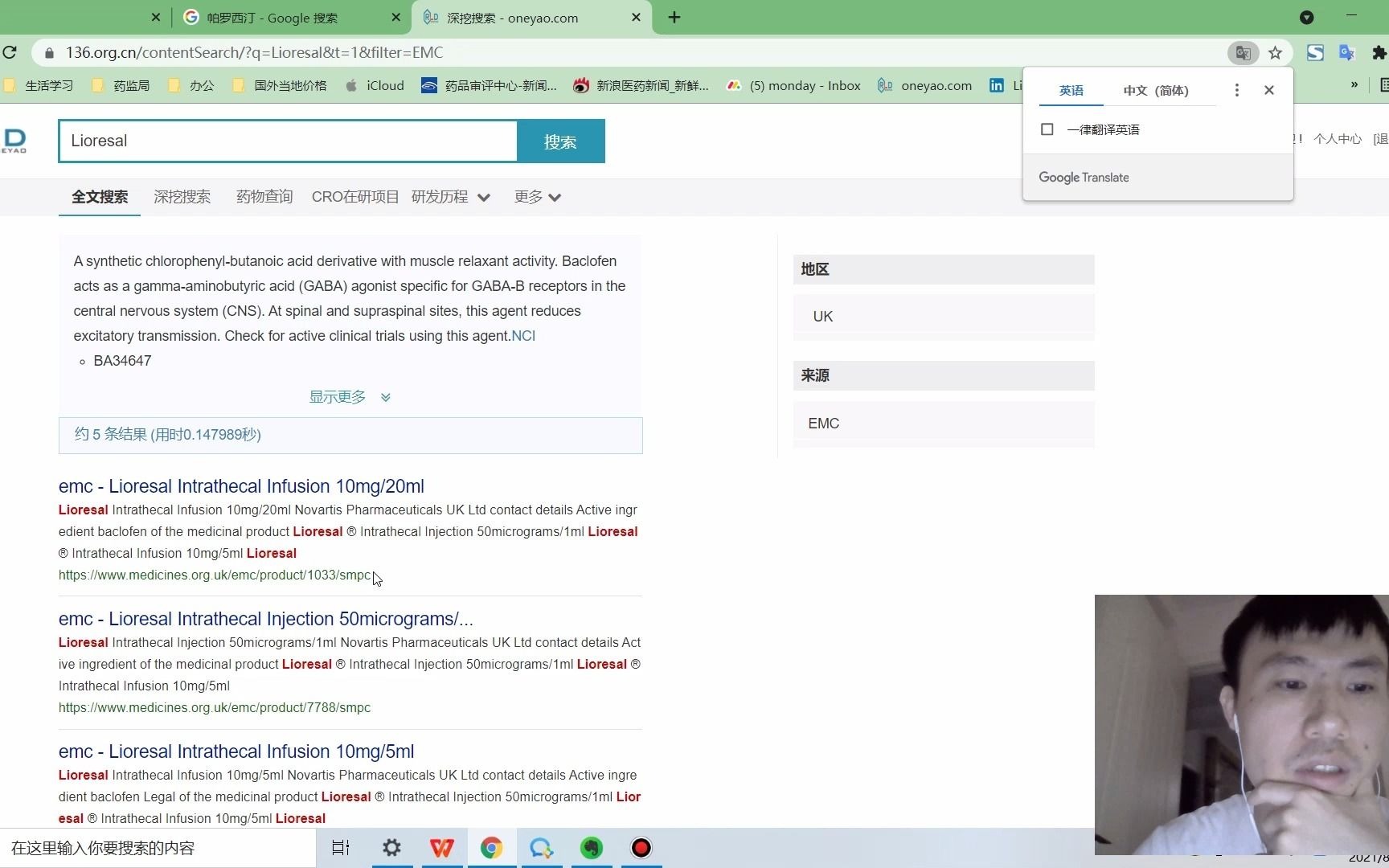Switch to the 帕罗西汀 Google 搜索 tab

click(x=289, y=18)
